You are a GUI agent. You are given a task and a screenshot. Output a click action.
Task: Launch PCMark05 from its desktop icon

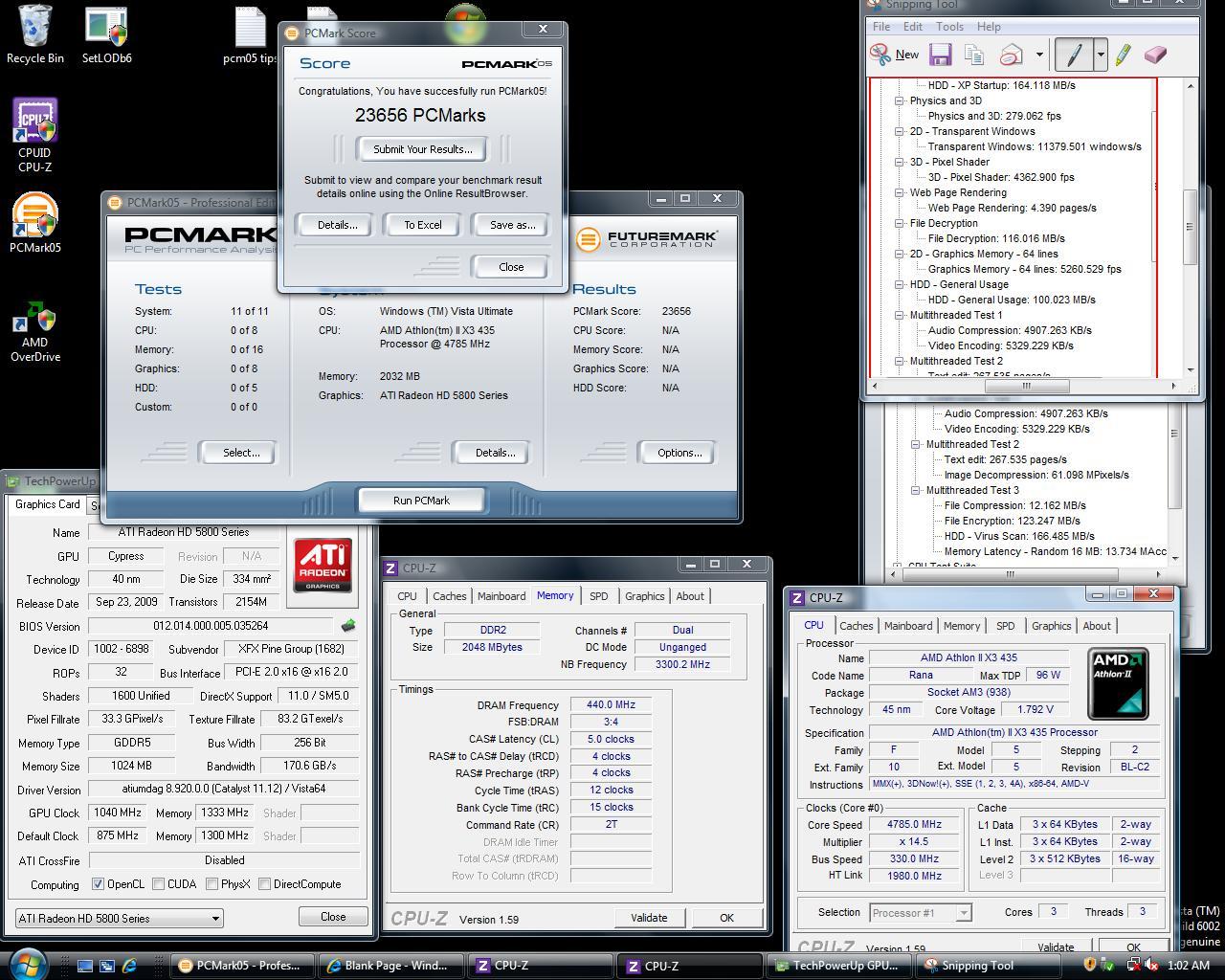pyautogui.click(x=34, y=223)
